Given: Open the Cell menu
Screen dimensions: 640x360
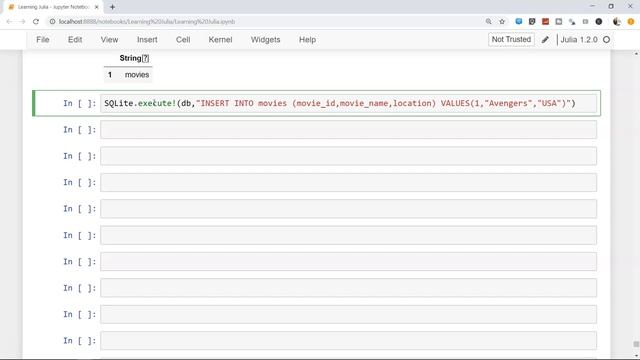Looking at the screenshot, I should coord(183,40).
